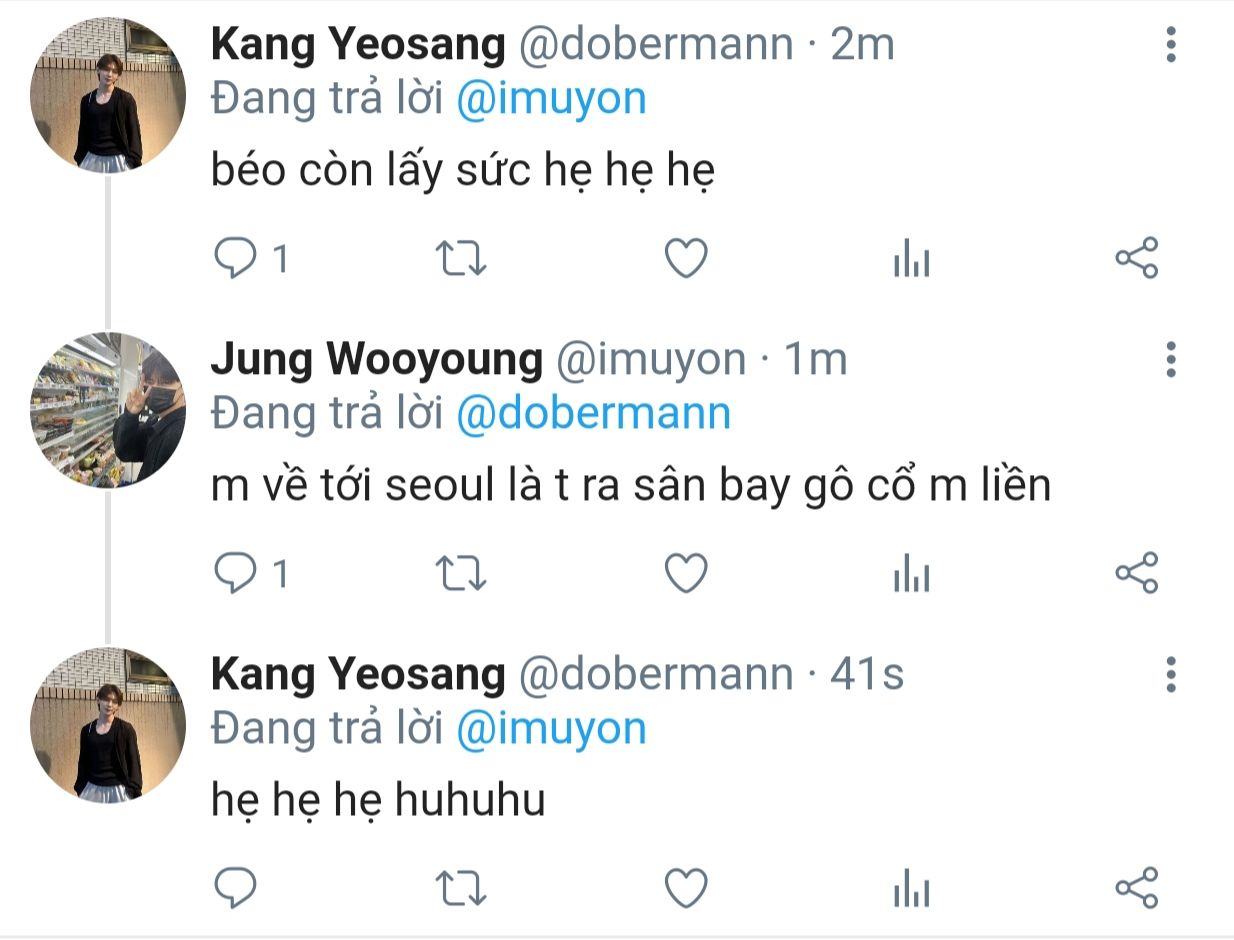
Task: Open more options for Jung Wooyoung's tweet
Action: coord(1171,359)
